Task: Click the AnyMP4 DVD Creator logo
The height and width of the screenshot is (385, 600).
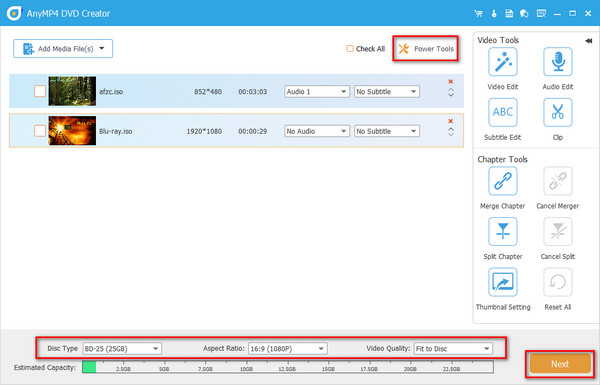Action: click(14, 13)
